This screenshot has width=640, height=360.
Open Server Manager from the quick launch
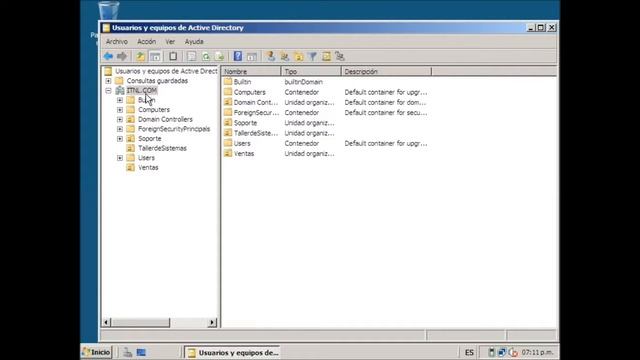click(x=127, y=352)
